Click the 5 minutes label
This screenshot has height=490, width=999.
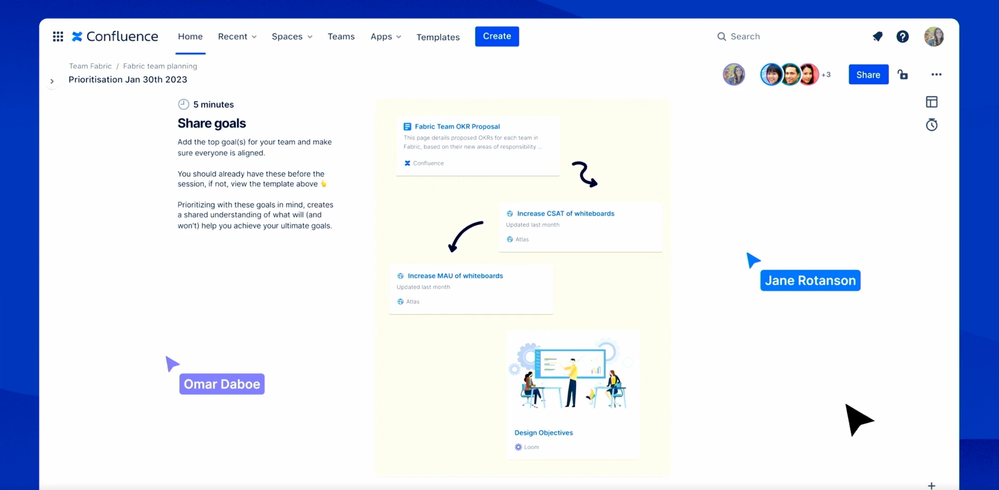(x=213, y=104)
